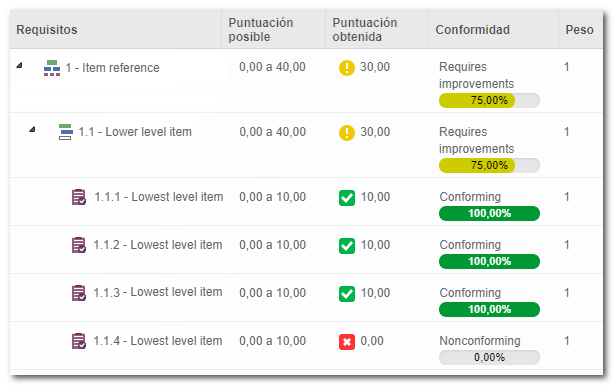Click green check icon for item 1.1.3
The height and width of the screenshot is (386, 614).
click(347, 294)
